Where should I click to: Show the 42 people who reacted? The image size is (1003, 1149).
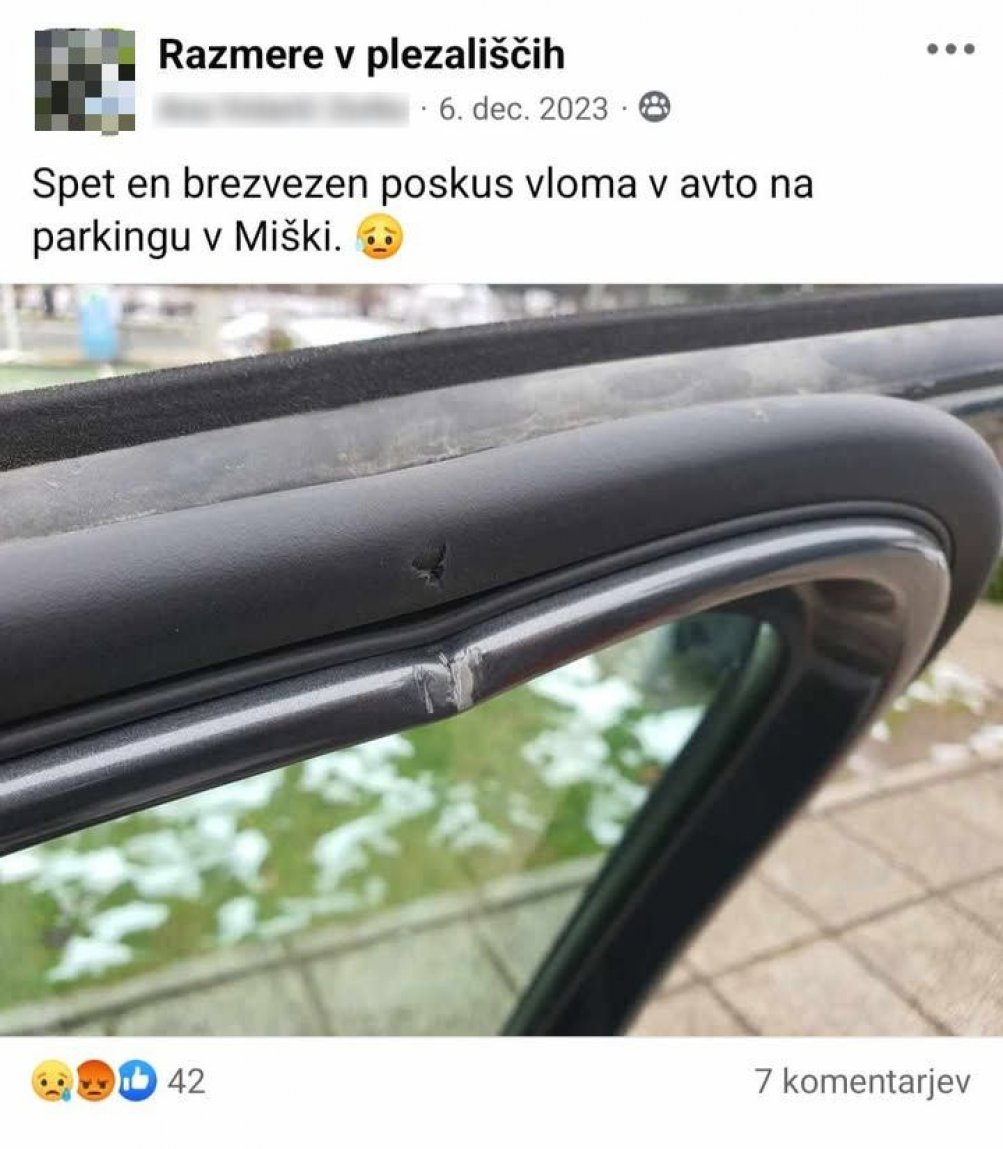pyautogui.click(x=186, y=1082)
